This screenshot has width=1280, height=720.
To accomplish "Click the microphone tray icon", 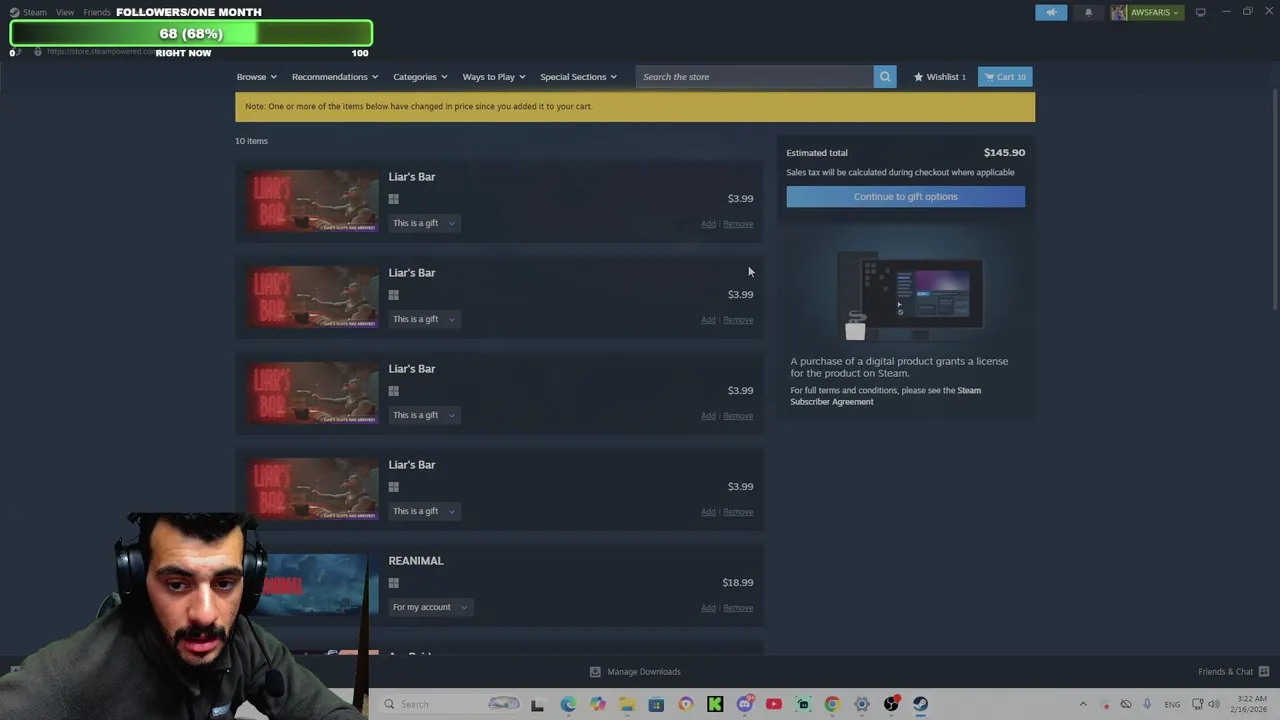I will tap(1147, 704).
